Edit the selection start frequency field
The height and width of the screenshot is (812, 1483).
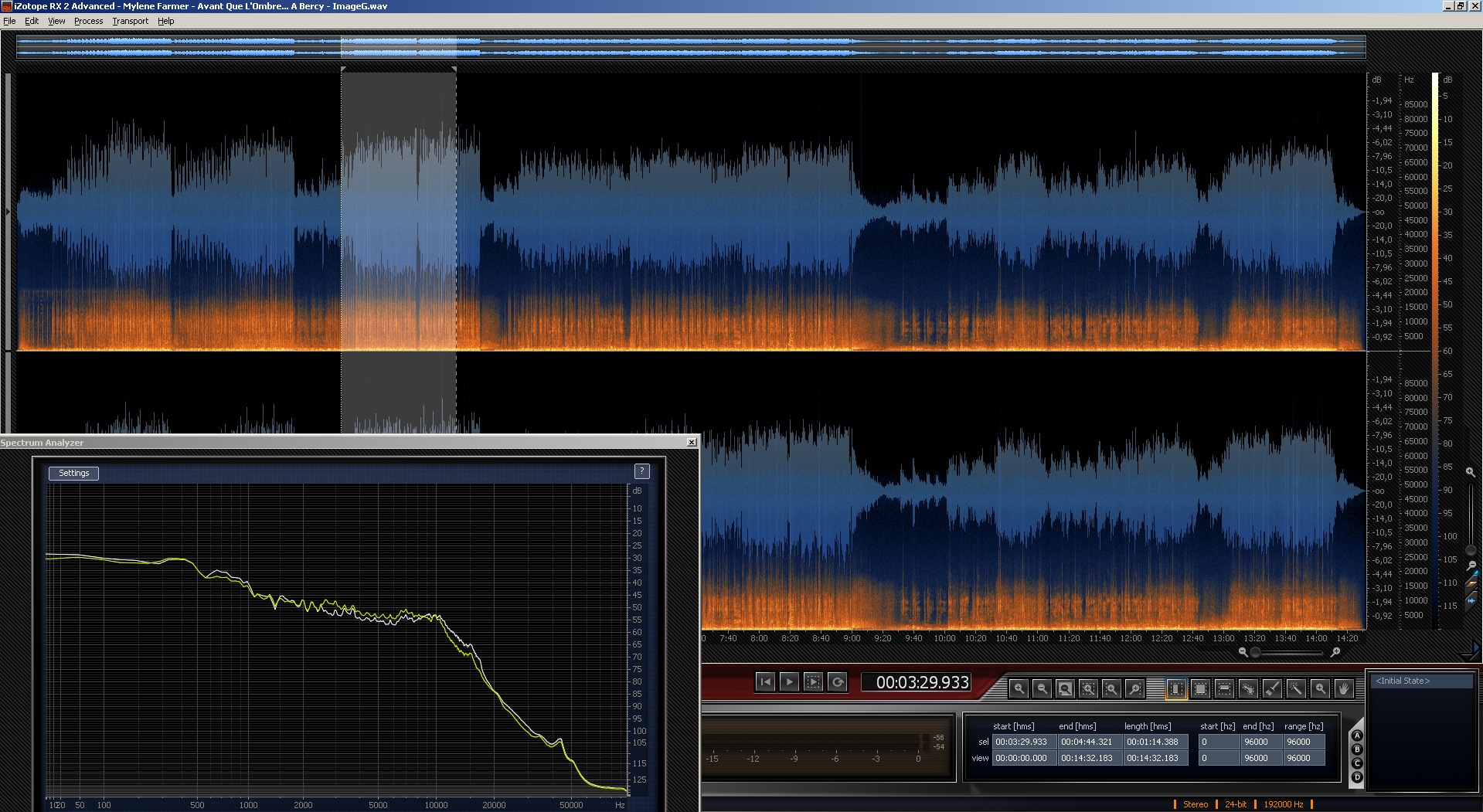click(x=1218, y=742)
